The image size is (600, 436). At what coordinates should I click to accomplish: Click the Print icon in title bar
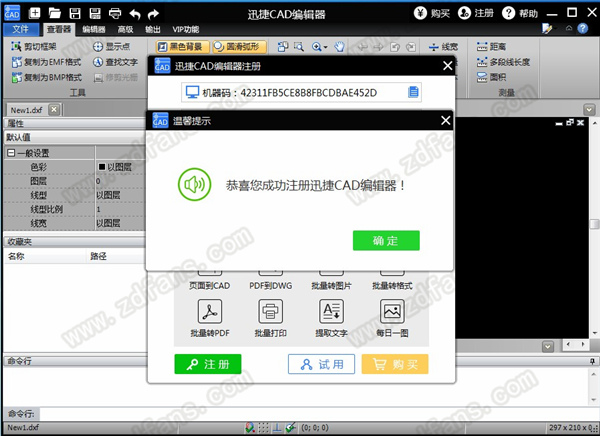click(x=115, y=14)
